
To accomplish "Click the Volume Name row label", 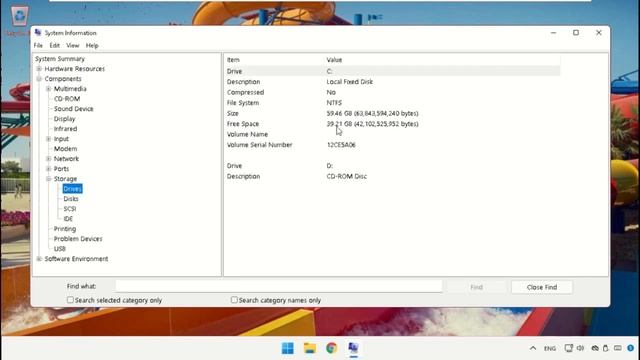I will coord(247,134).
